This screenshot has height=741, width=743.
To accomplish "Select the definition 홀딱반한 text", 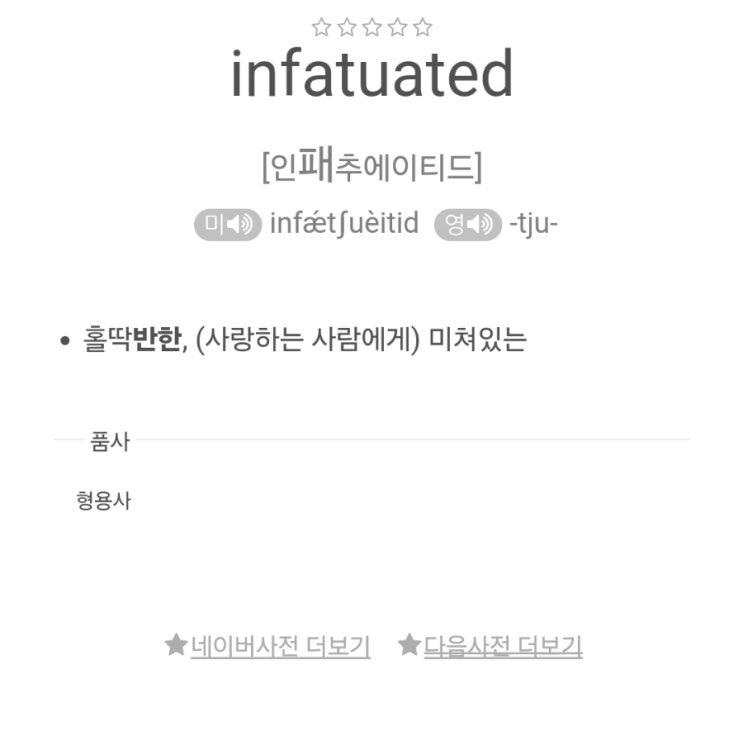I will click(x=133, y=339).
